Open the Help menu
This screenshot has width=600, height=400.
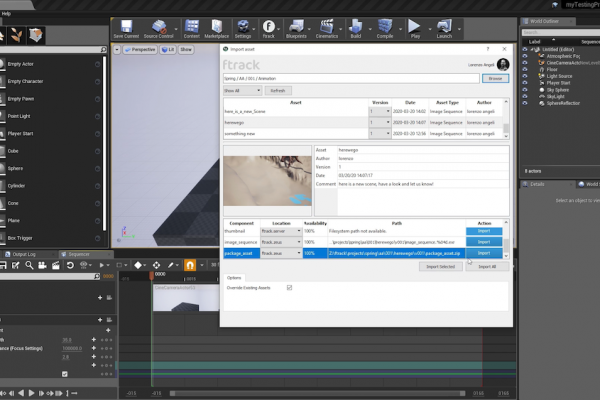[x=6, y=13]
